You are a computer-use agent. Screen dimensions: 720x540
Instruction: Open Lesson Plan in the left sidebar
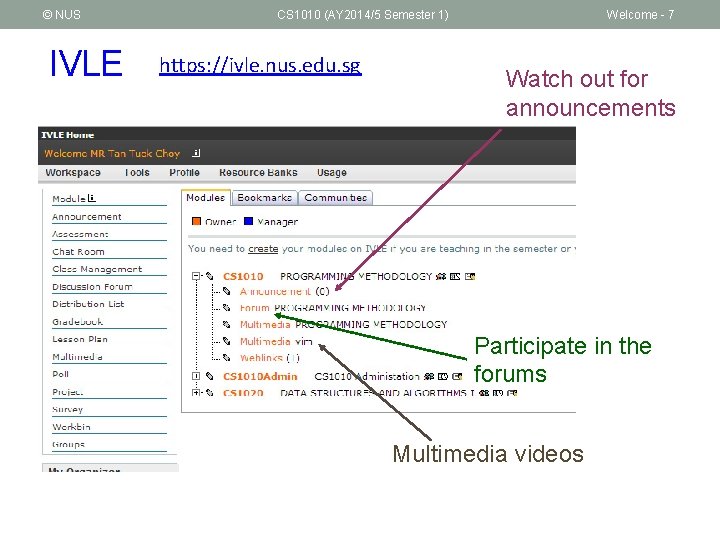click(x=80, y=339)
